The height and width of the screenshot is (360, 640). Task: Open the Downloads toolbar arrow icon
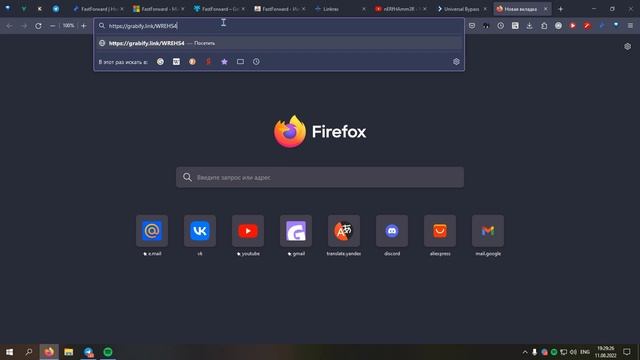click(529, 26)
